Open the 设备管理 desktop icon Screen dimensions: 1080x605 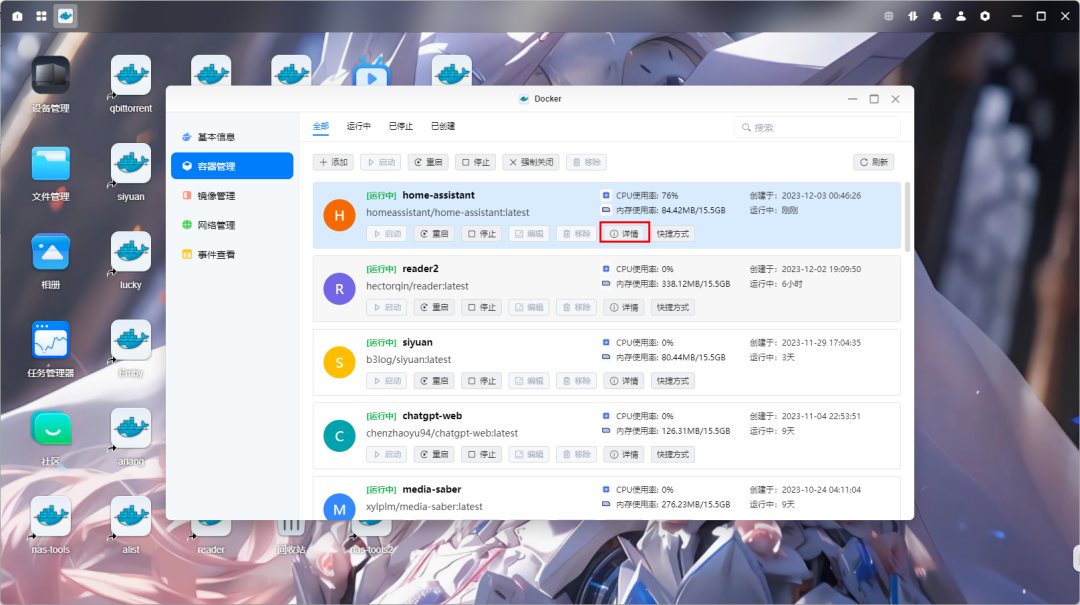click(x=50, y=75)
